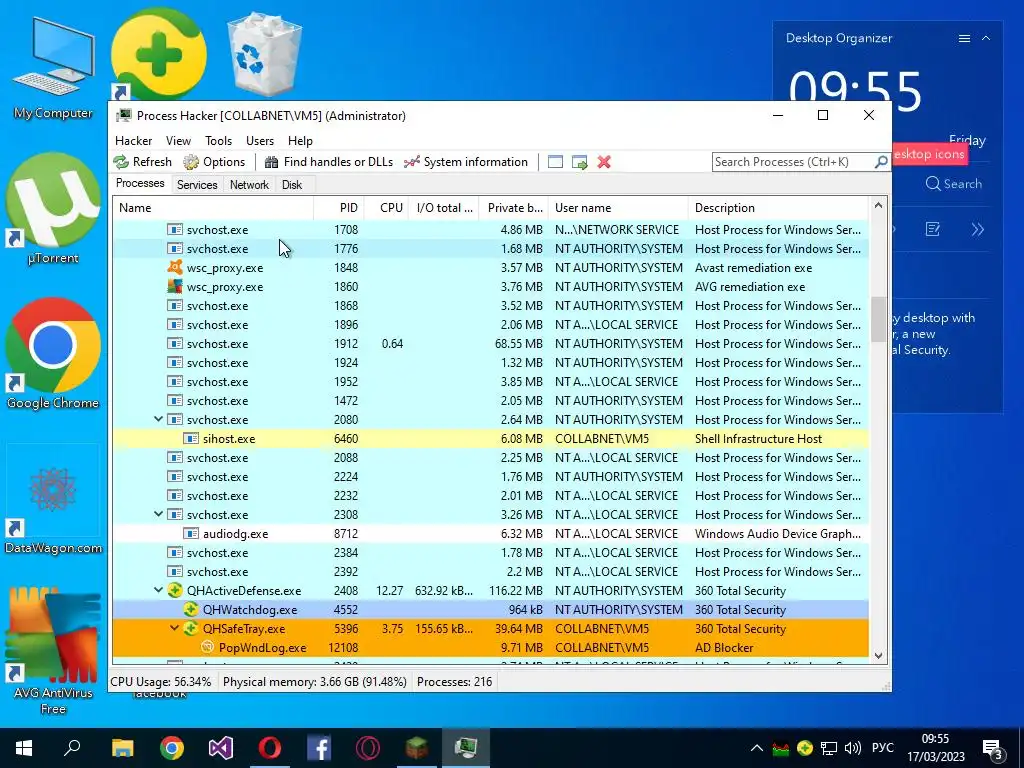Open Minecraft block icon in taskbar

pos(417,748)
